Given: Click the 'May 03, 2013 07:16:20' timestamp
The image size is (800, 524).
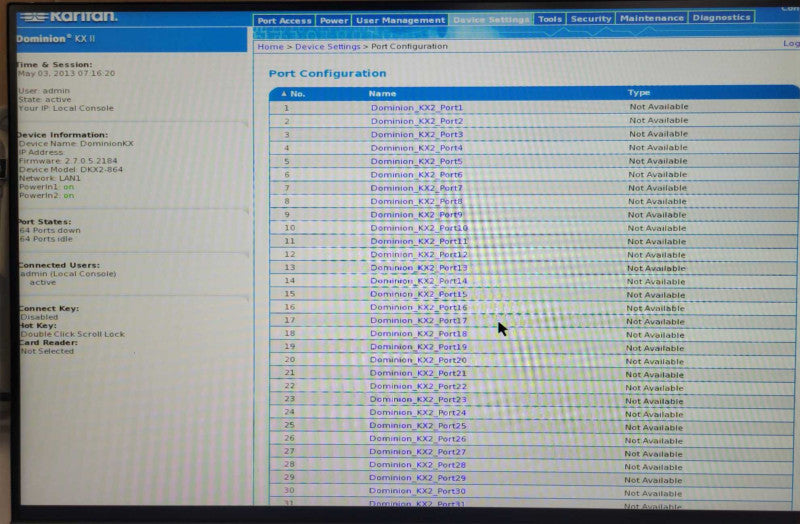Looking at the screenshot, I should tap(67, 73).
